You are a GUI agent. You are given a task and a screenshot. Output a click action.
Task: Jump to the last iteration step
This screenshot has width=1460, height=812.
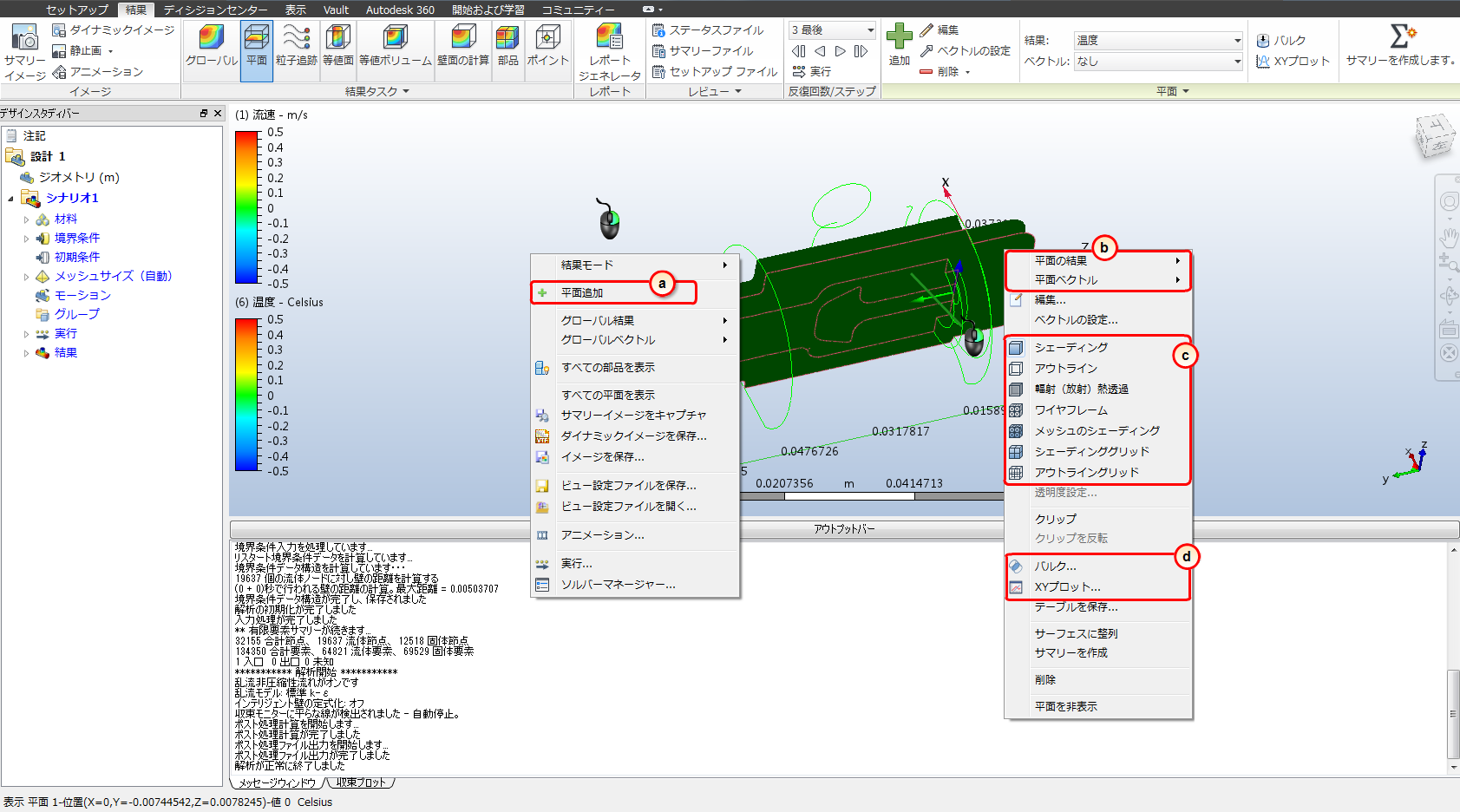[861, 51]
